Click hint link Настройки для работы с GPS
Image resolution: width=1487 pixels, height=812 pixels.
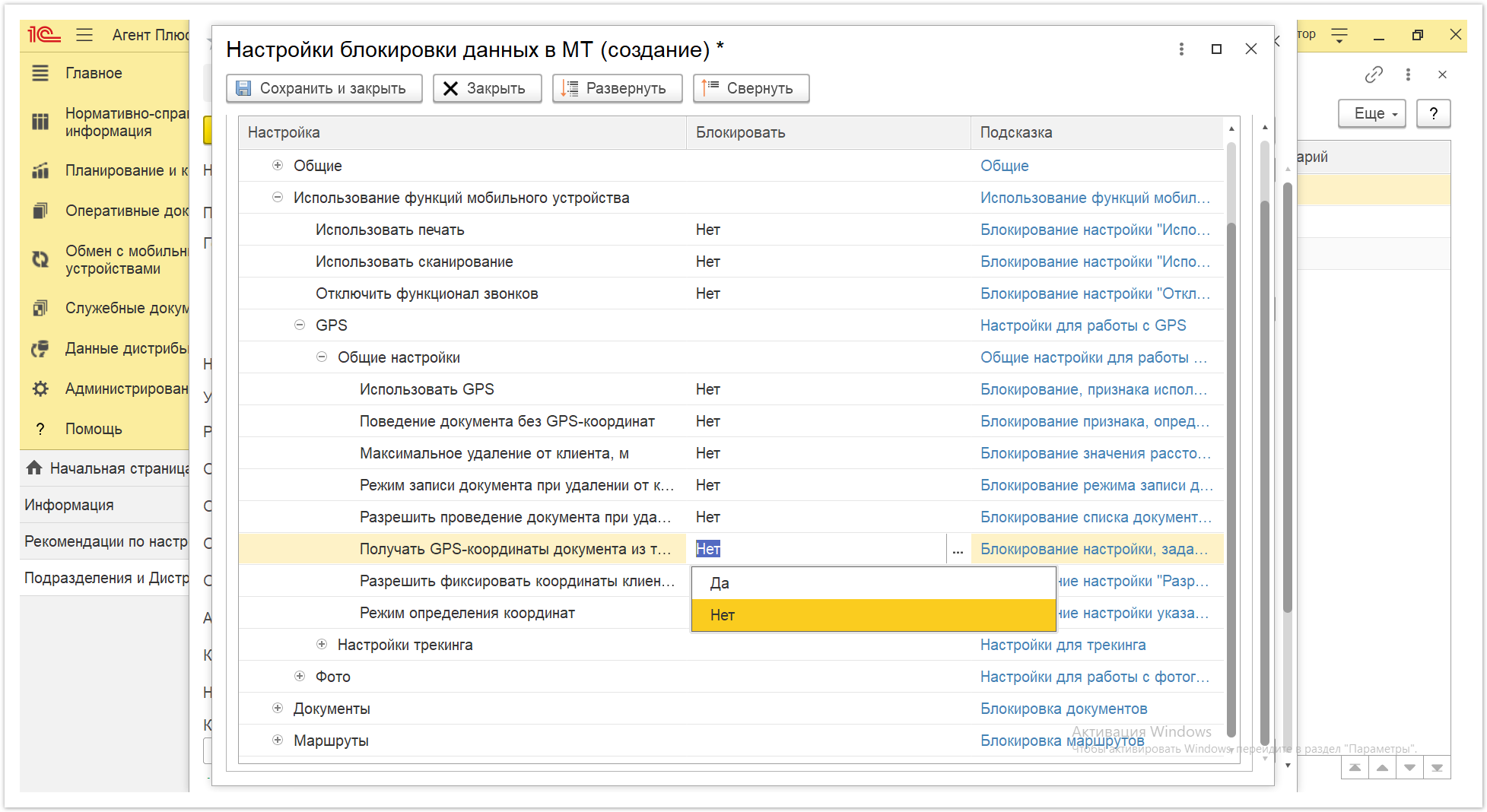click(1083, 325)
